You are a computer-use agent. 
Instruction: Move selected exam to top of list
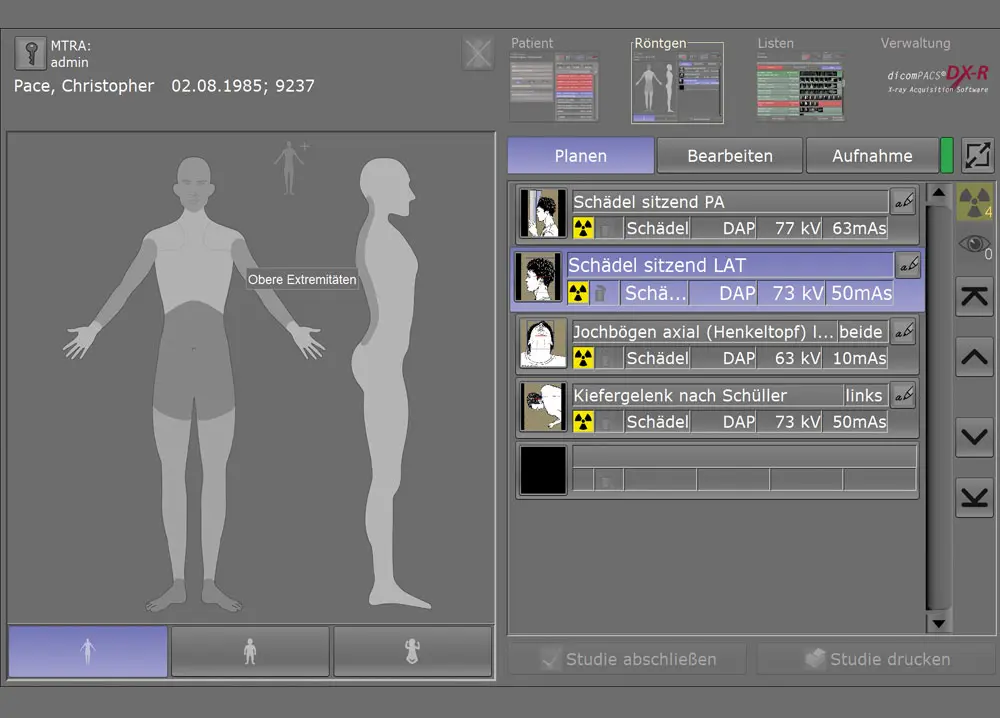pos(974,297)
